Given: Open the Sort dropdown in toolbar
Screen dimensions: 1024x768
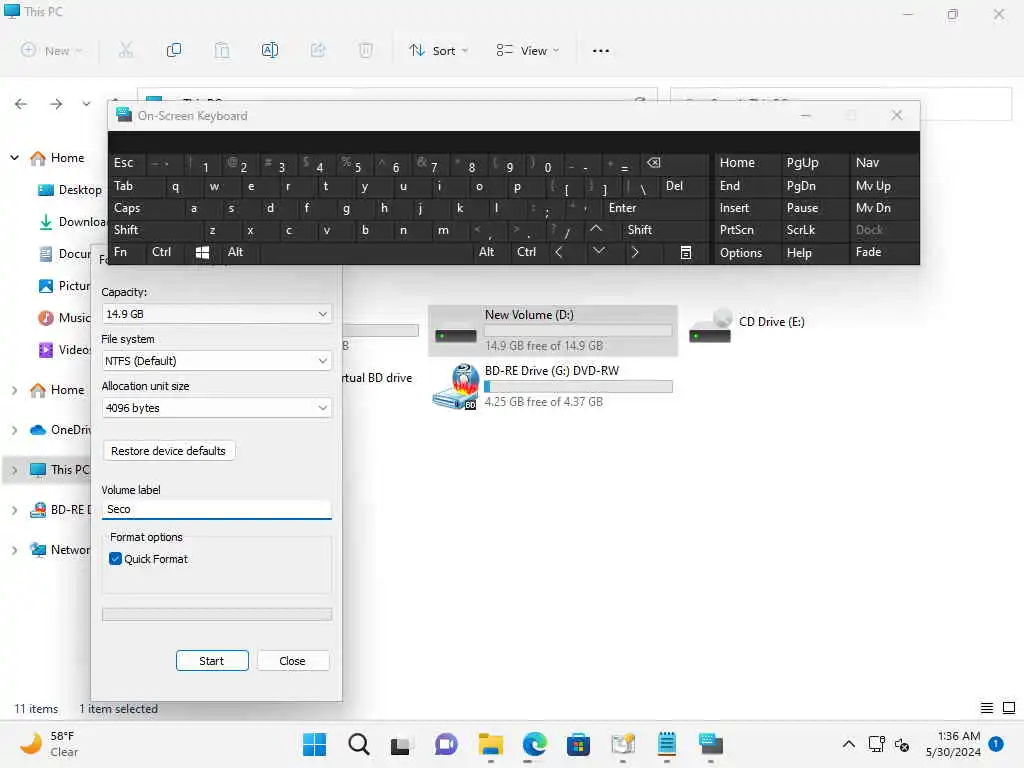Looking at the screenshot, I should pos(438,50).
